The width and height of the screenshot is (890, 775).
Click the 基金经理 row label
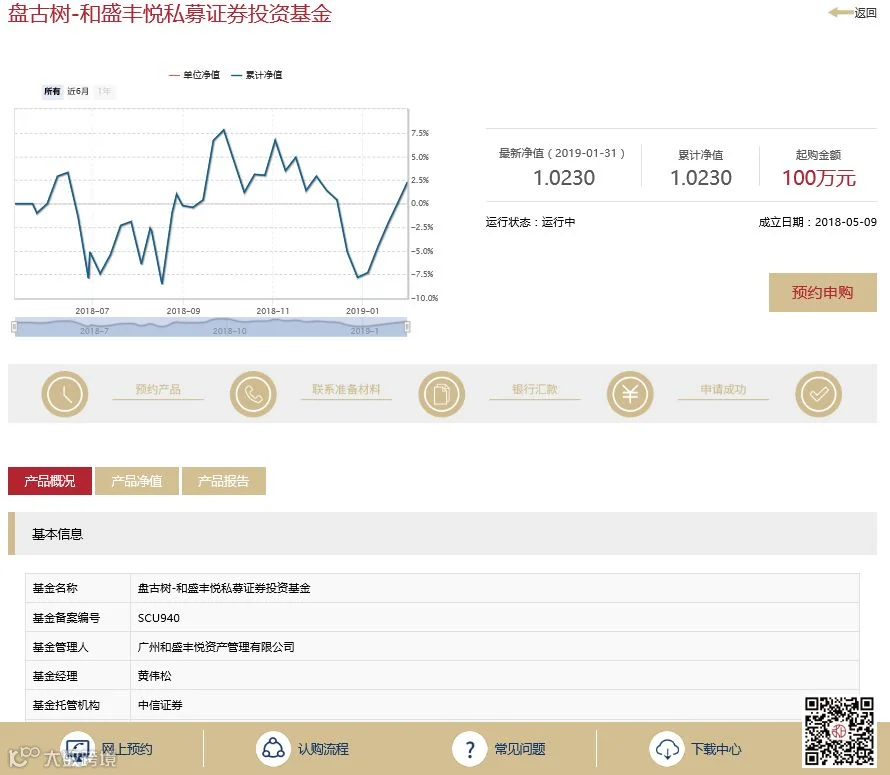pos(55,676)
